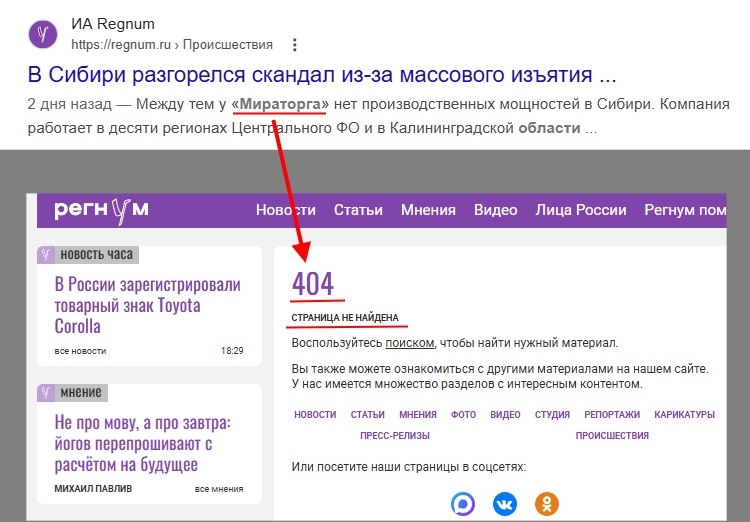750x522 pixels.
Task: Click the small Regnum icon on the Мнение label
Action: pos(46,393)
